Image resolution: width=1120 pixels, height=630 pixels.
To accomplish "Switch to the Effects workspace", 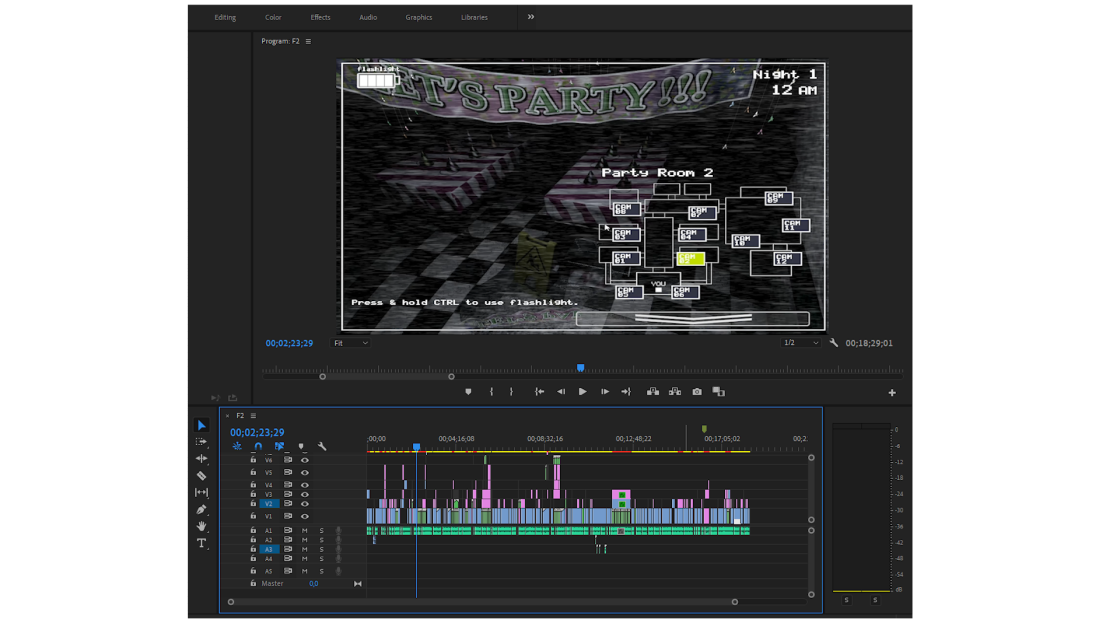I will [x=320, y=17].
